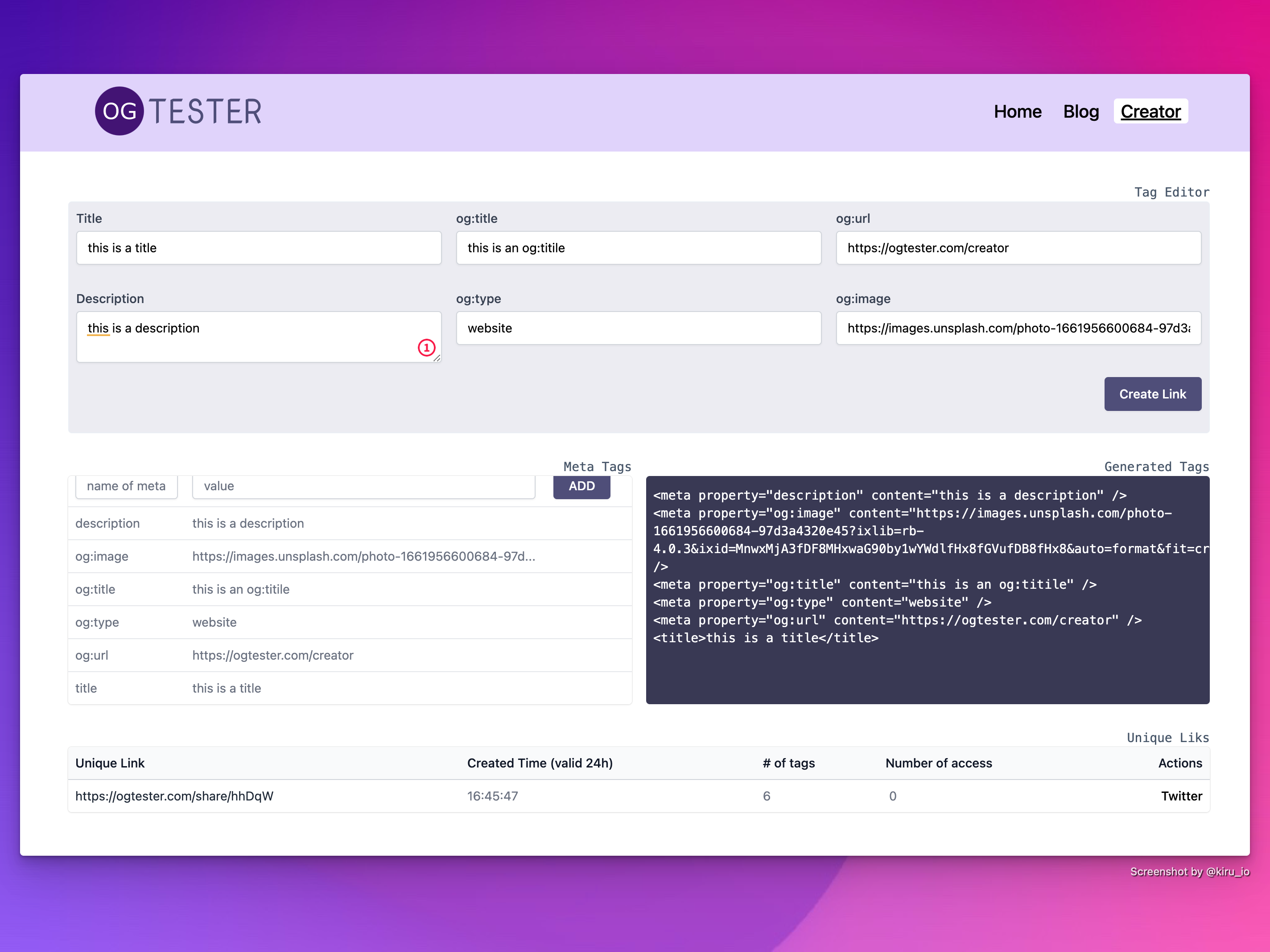The height and width of the screenshot is (952, 1270).
Task: Click the Generated Tags code block
Action: (x=927, y=590)
